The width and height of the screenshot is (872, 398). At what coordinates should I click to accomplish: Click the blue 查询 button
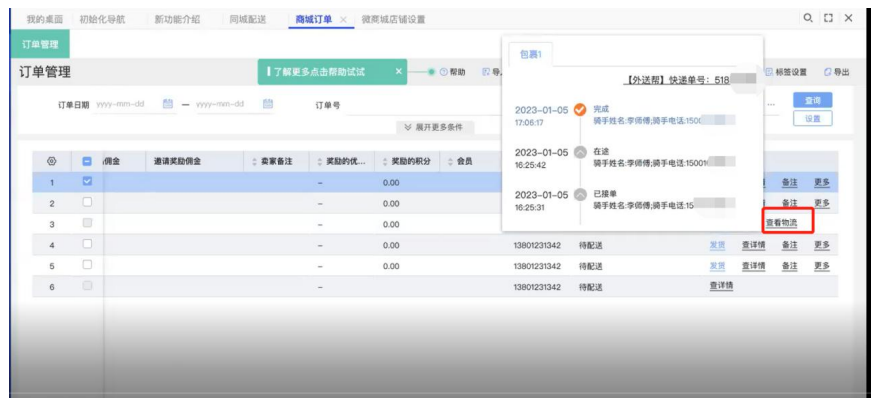(x=812, y=101)
